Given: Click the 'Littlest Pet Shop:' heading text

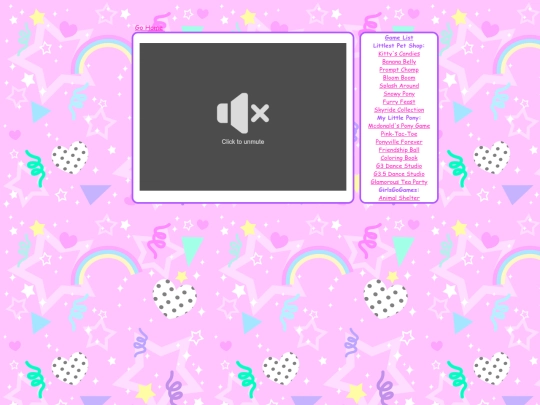Looking at the screenshot, I should 399,45.
